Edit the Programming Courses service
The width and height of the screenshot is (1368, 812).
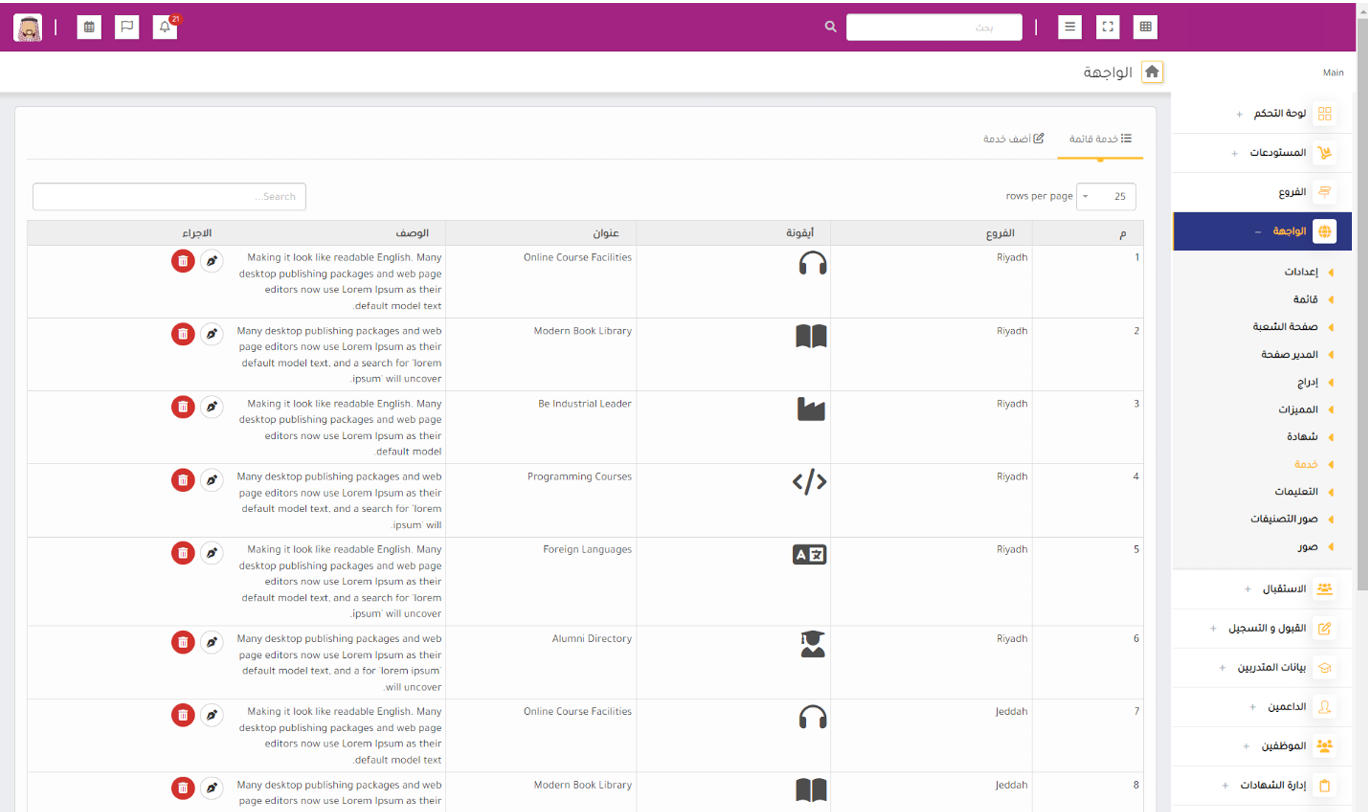[x=211, y=480]
